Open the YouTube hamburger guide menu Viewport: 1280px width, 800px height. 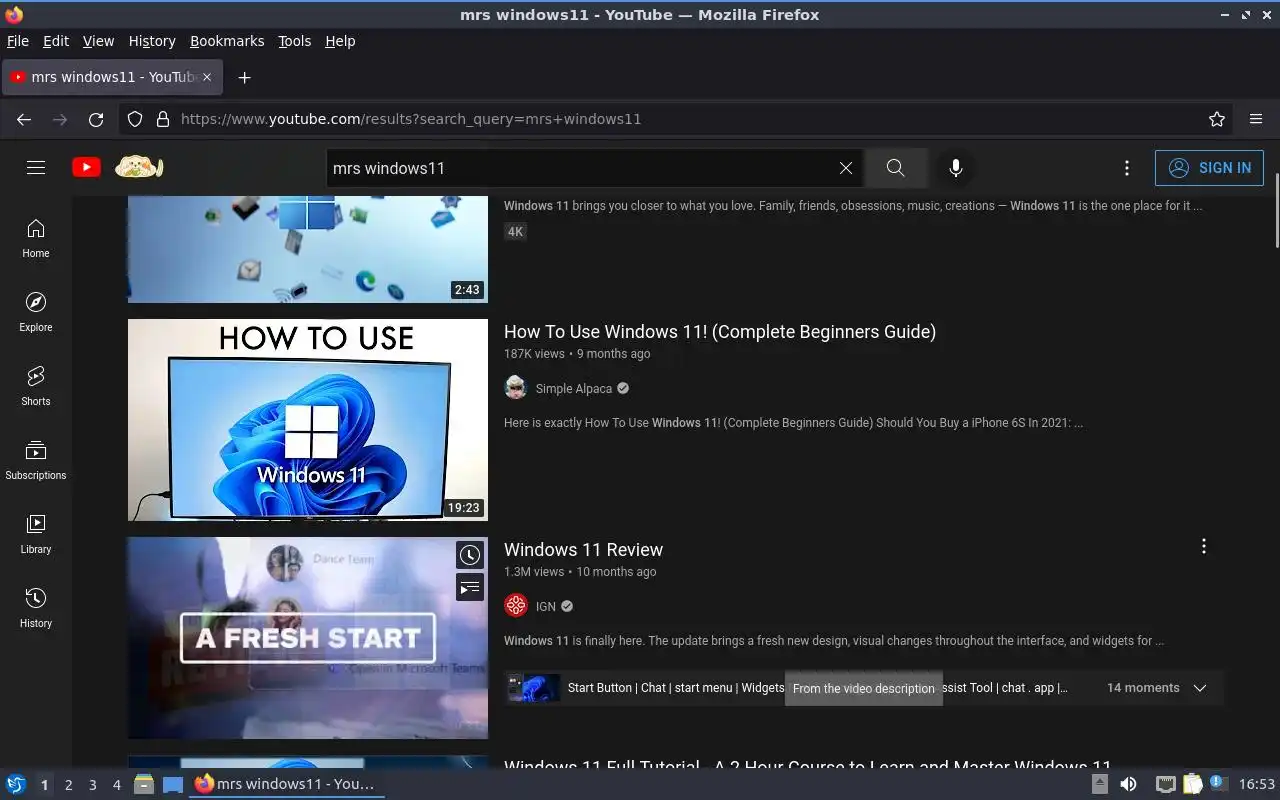click(x=36, y=168)
